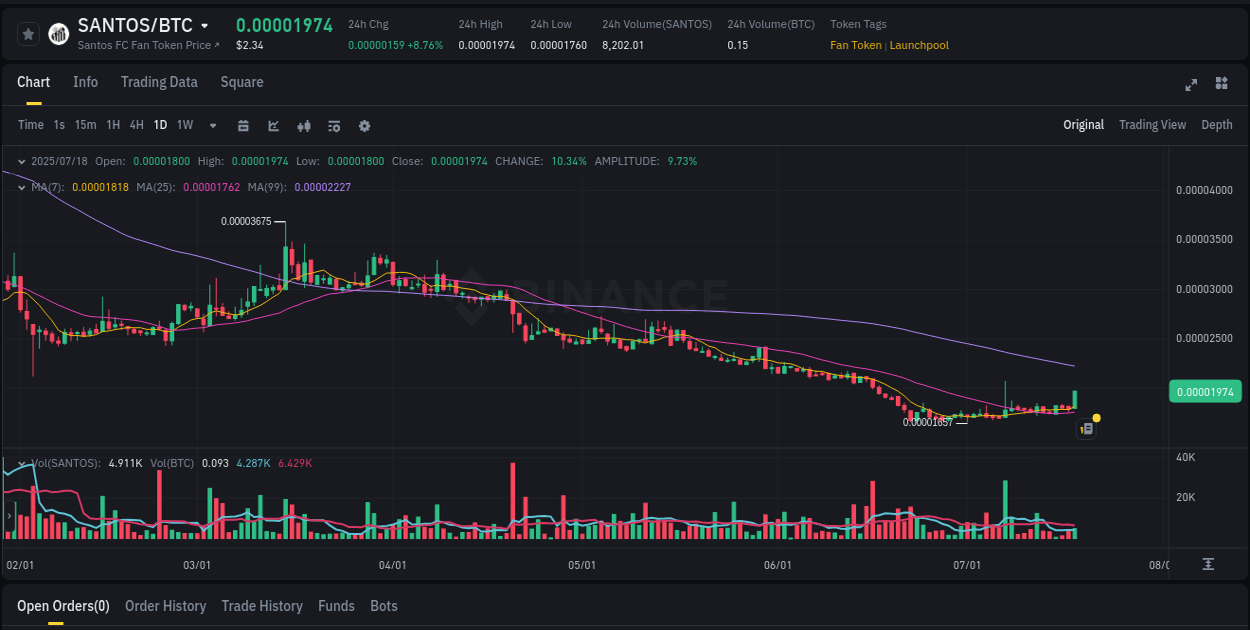Viewport: 1250px width, 630px height.
Task: Click the 0.00003000 price axis label
Action: click(1205, 289)
